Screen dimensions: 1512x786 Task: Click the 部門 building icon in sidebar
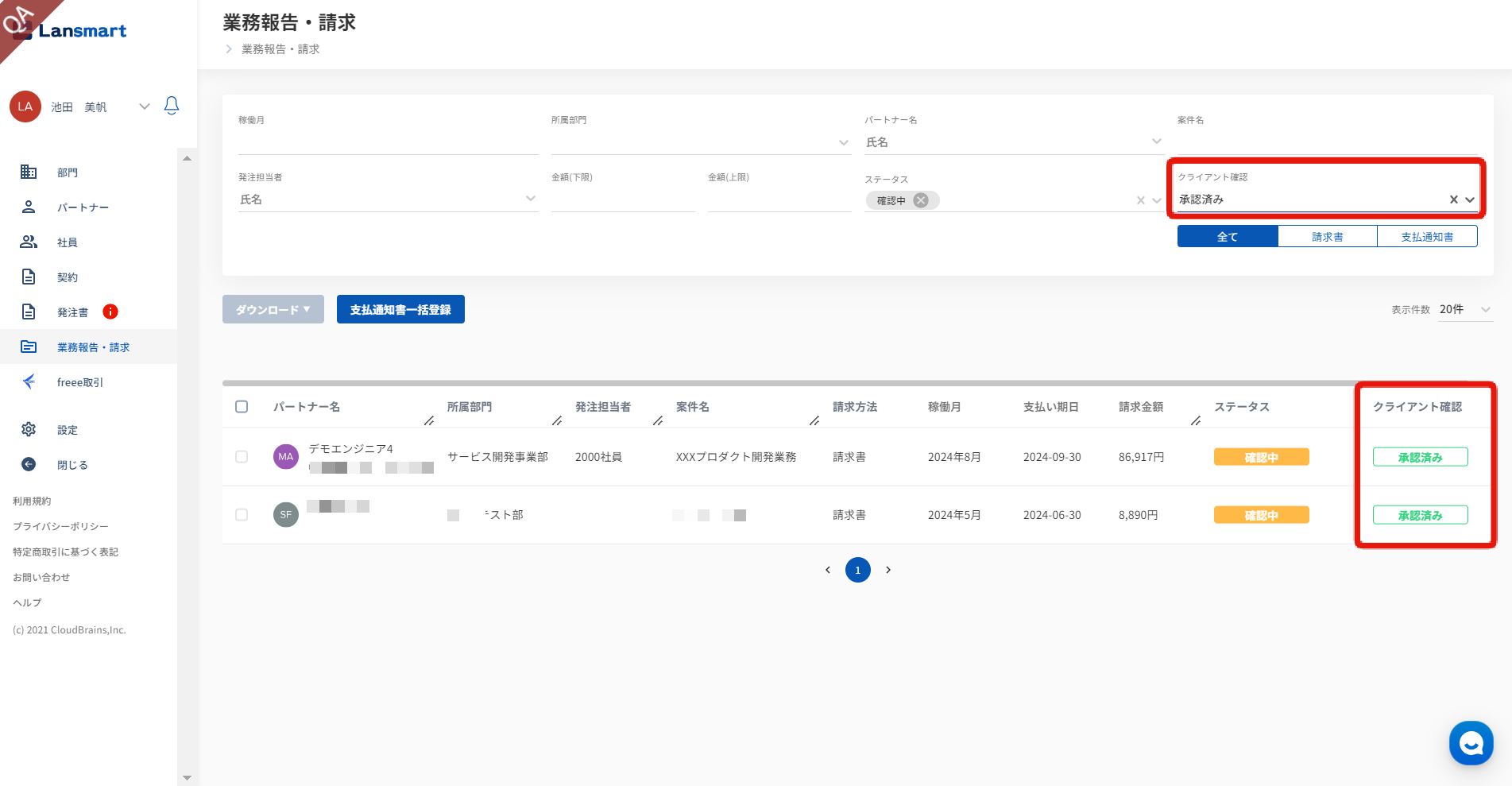point(29,172)
